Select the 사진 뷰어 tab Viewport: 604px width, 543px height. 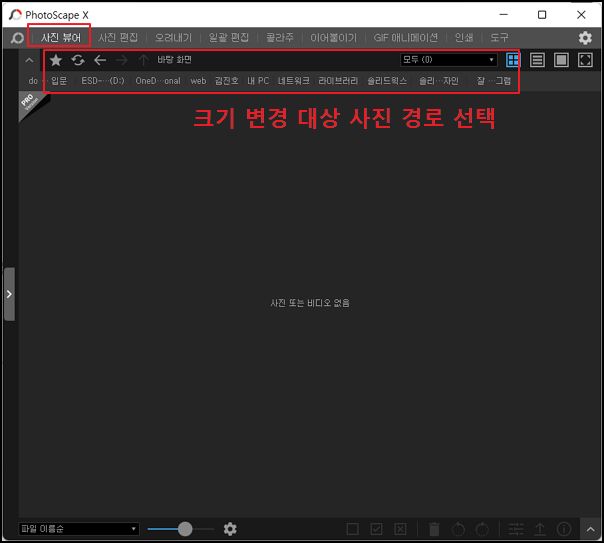(x=61, y=38)
